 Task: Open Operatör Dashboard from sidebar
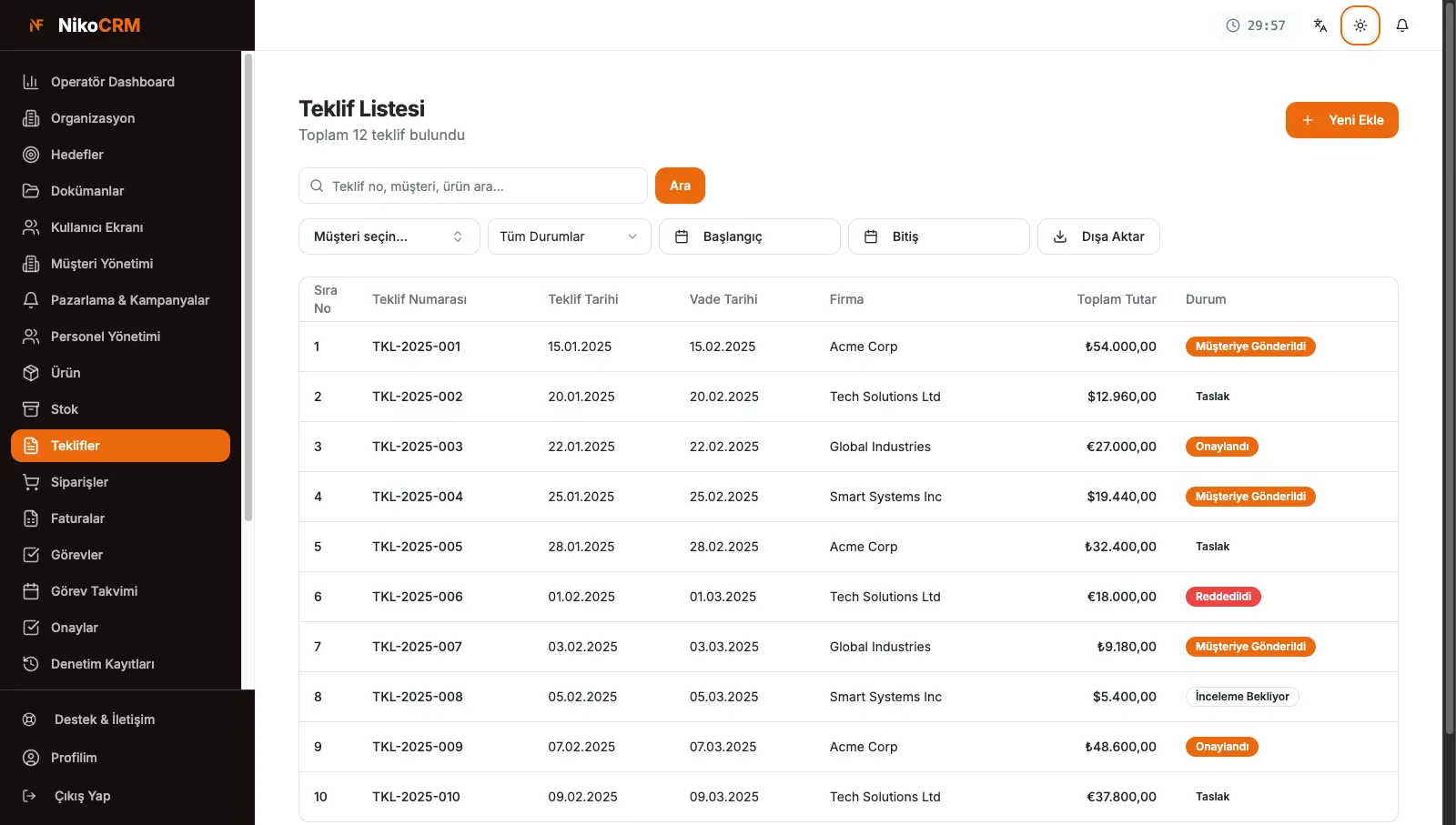click(120, 82)
